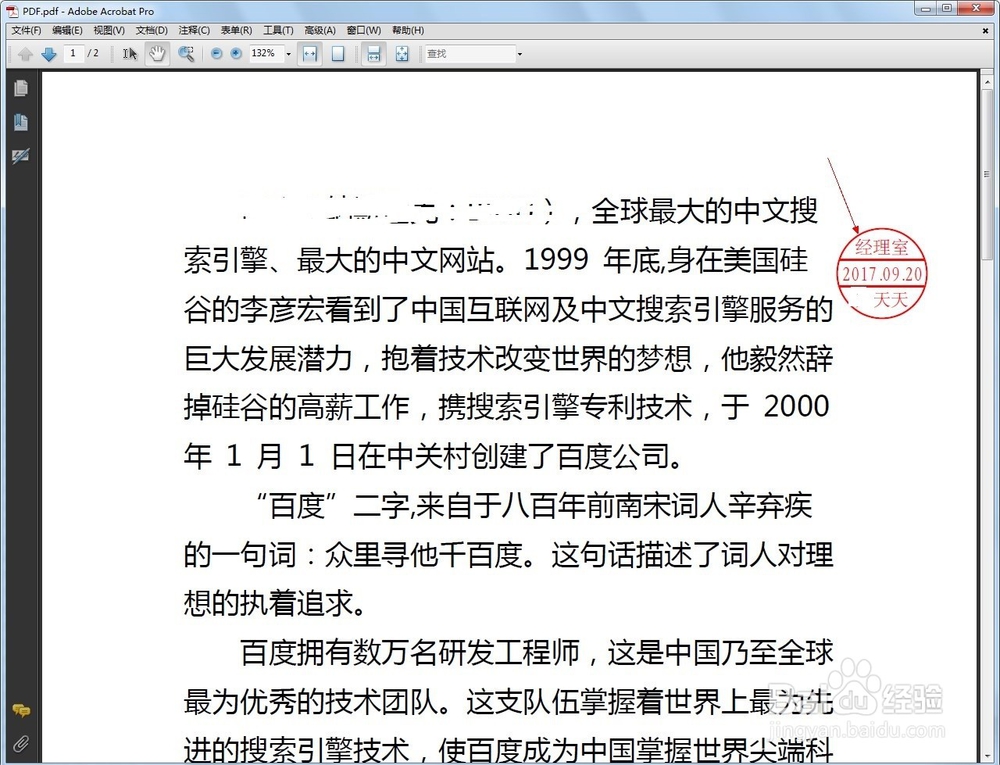Choose the Marquee Zoom tool
This screenshot has height=765, width=1000.
[x=186, y=54]
